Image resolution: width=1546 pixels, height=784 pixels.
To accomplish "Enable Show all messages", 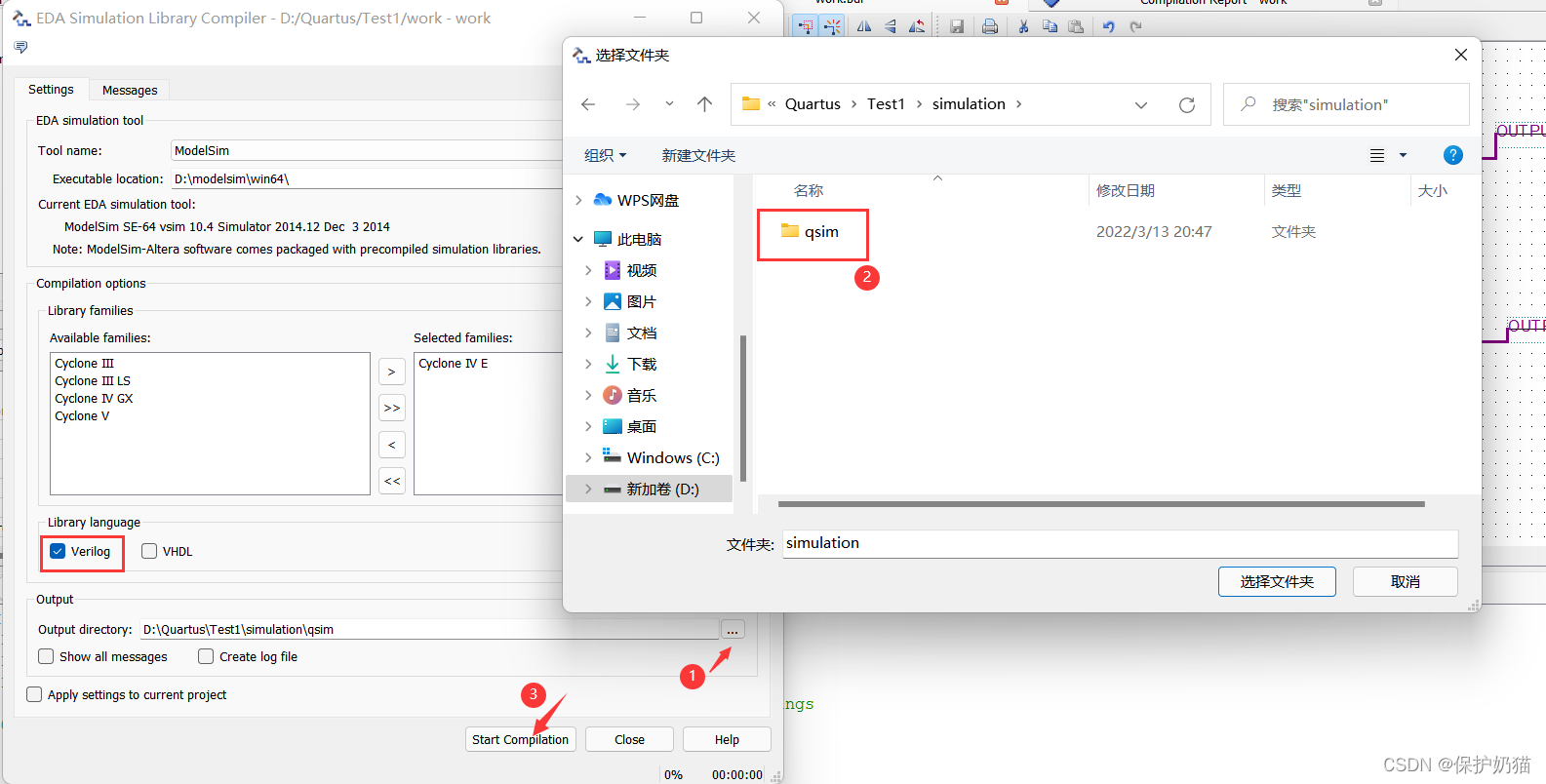I will tap(46, 656).
